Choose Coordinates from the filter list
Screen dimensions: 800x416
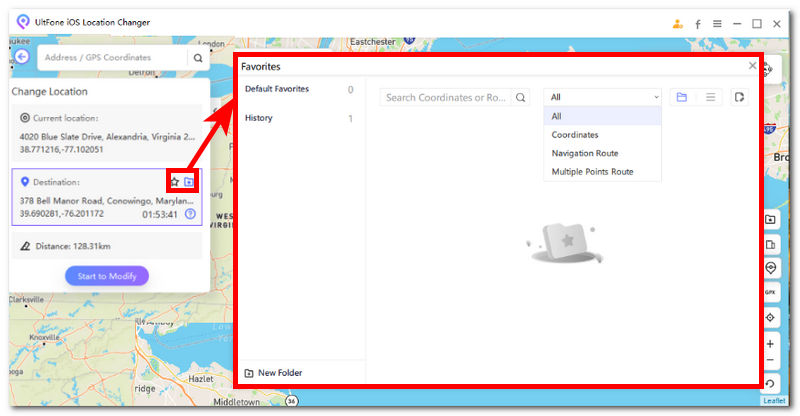coord(575,135)
